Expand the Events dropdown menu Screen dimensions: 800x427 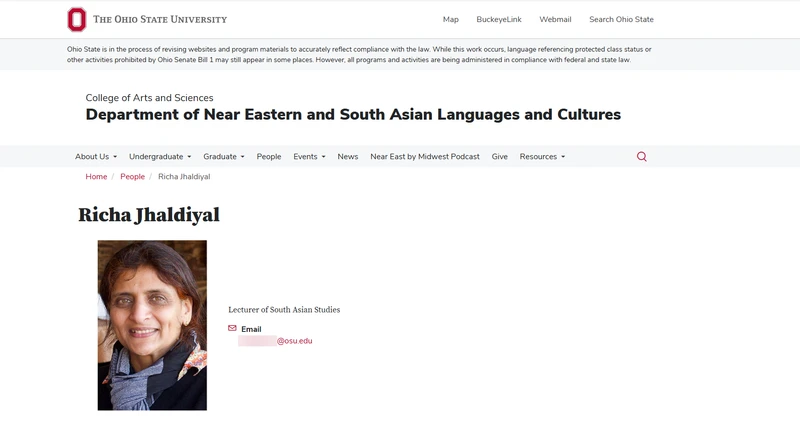click(309, 157)
